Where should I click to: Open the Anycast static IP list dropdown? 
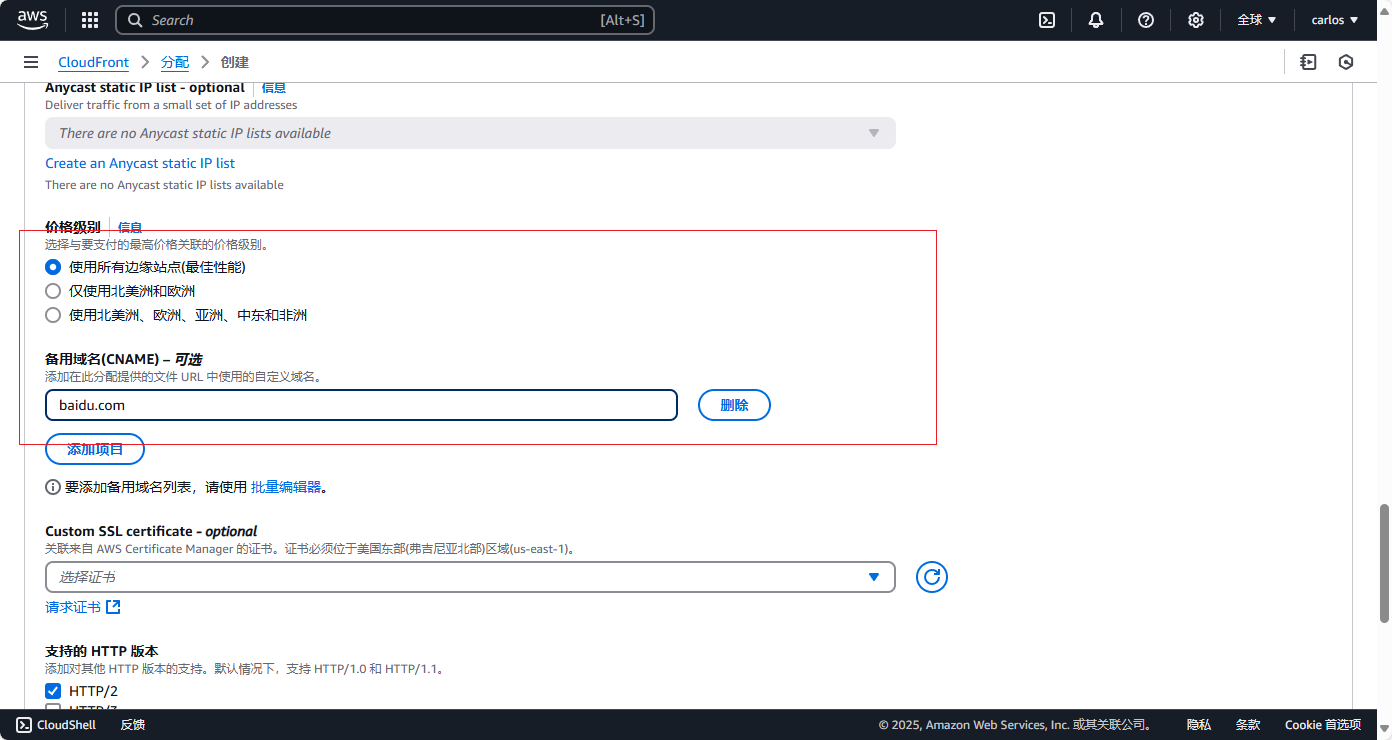[470, 133]
